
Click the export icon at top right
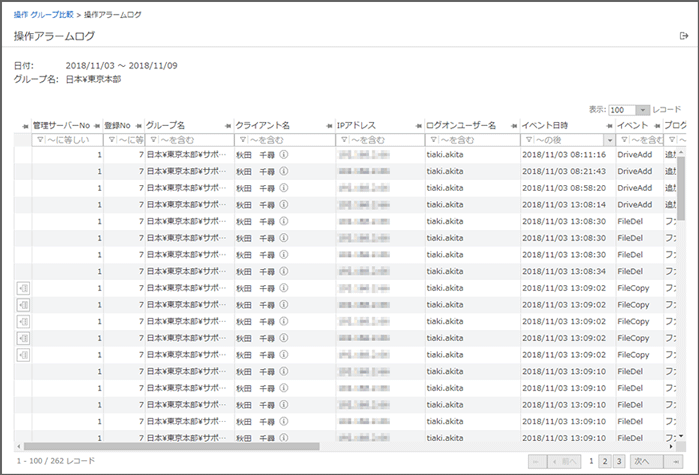click(684, 36)
